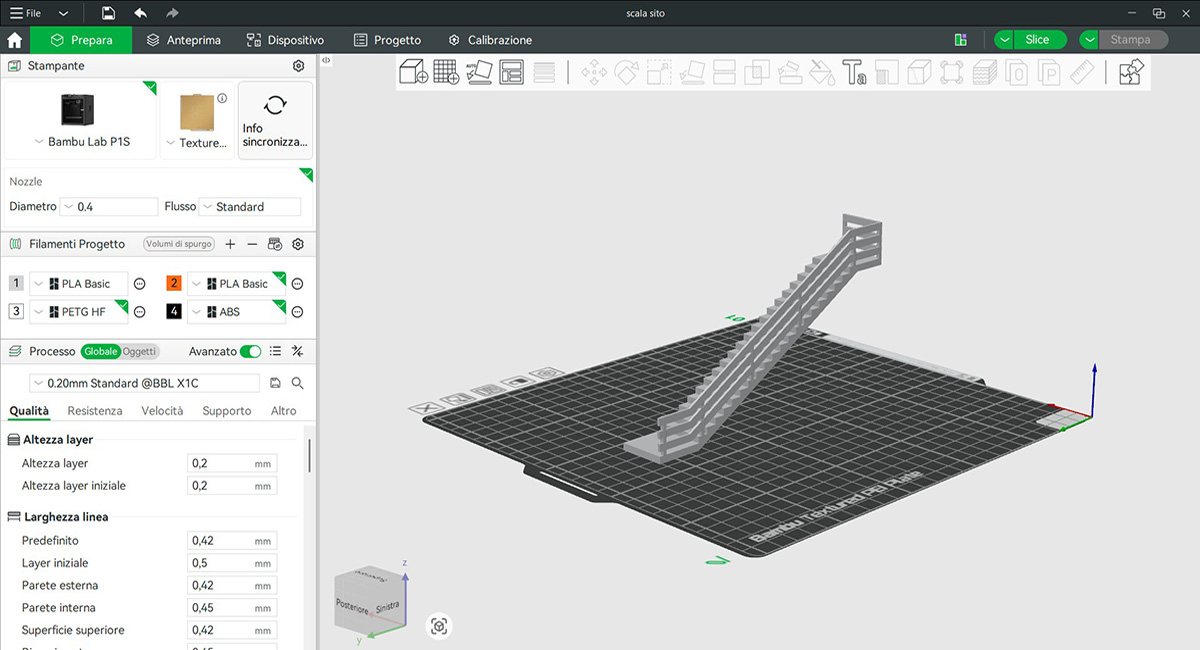1200x650 pixels.
Task: Open the nozzle Diametro 0.4 dropdown
Action: 109,207
